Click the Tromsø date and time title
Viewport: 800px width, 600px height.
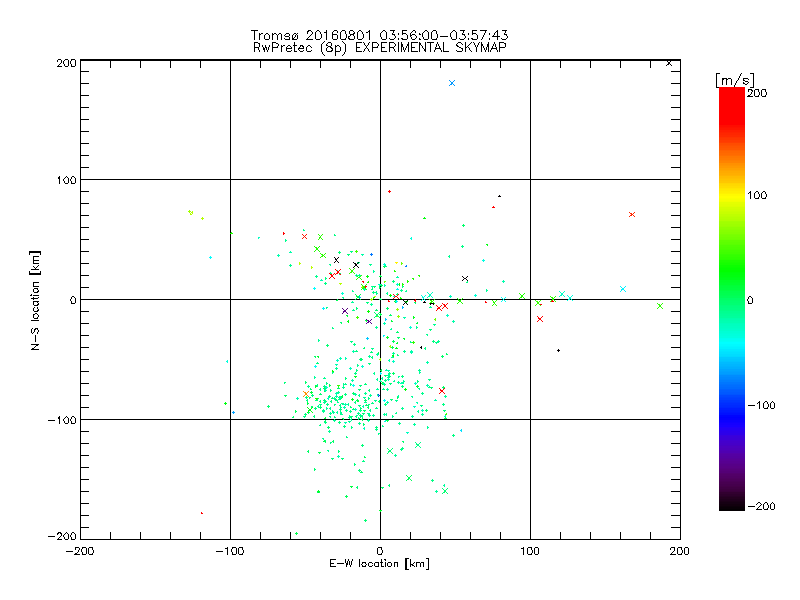[379, 35]
